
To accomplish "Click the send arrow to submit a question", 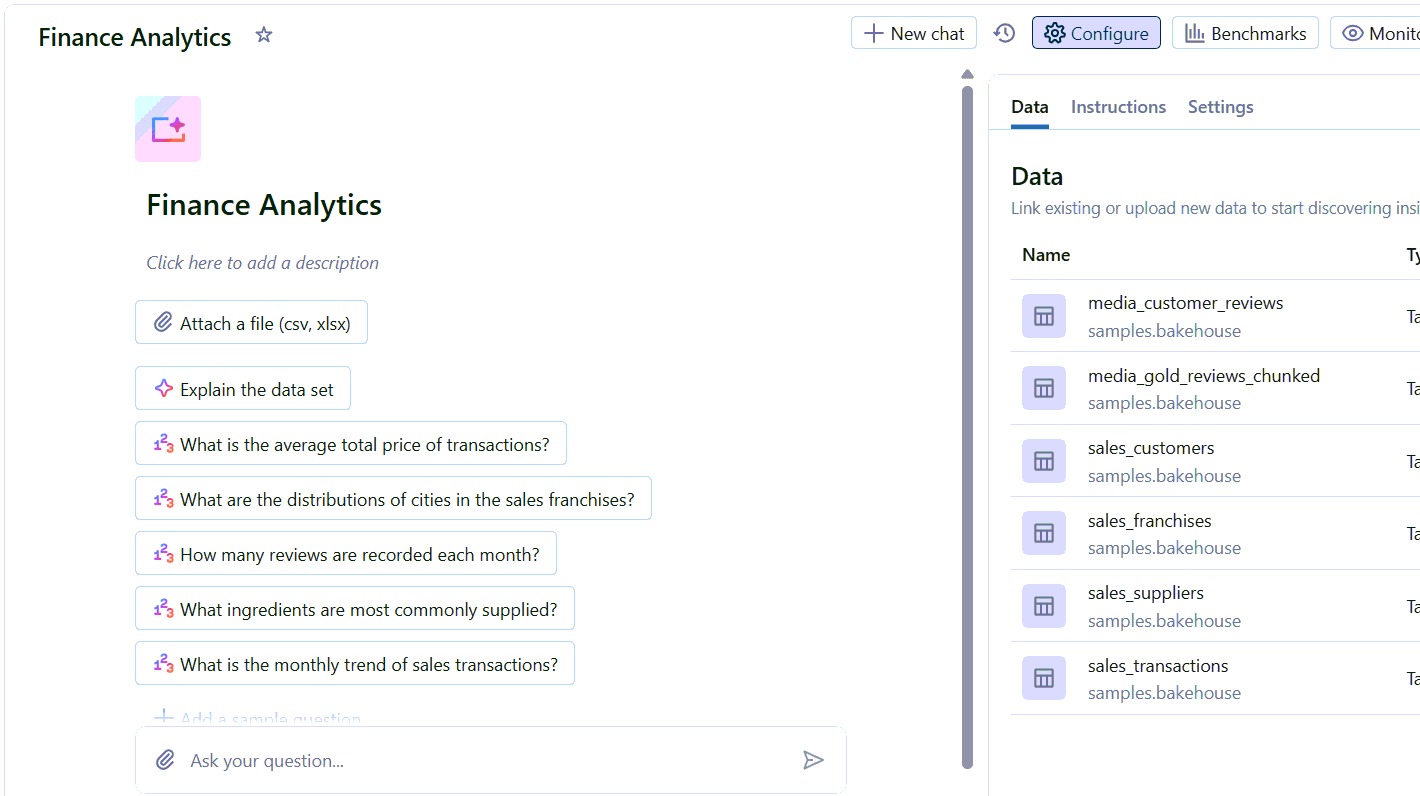I will tap(813, 759).
